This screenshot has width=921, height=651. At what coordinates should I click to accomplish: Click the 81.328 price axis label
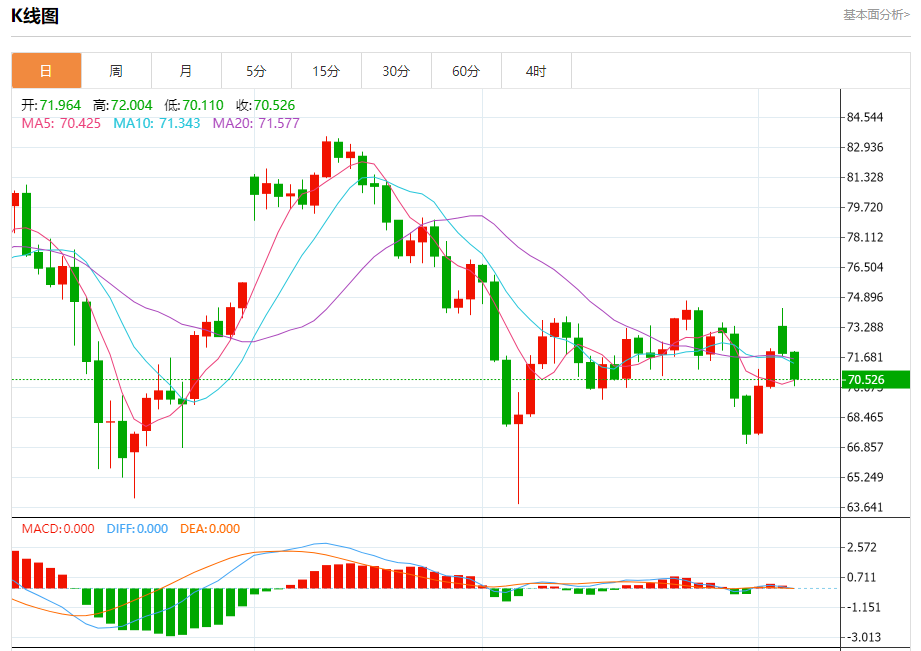coord(865,177)
